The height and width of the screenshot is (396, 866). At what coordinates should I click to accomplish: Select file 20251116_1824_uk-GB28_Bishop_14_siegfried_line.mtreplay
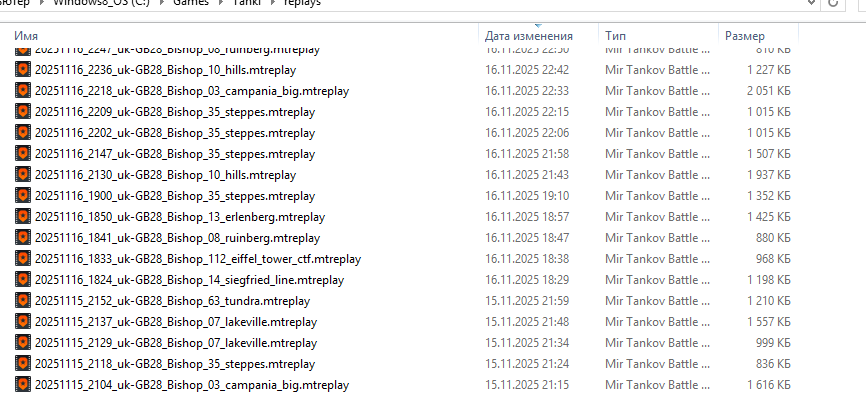189,280
